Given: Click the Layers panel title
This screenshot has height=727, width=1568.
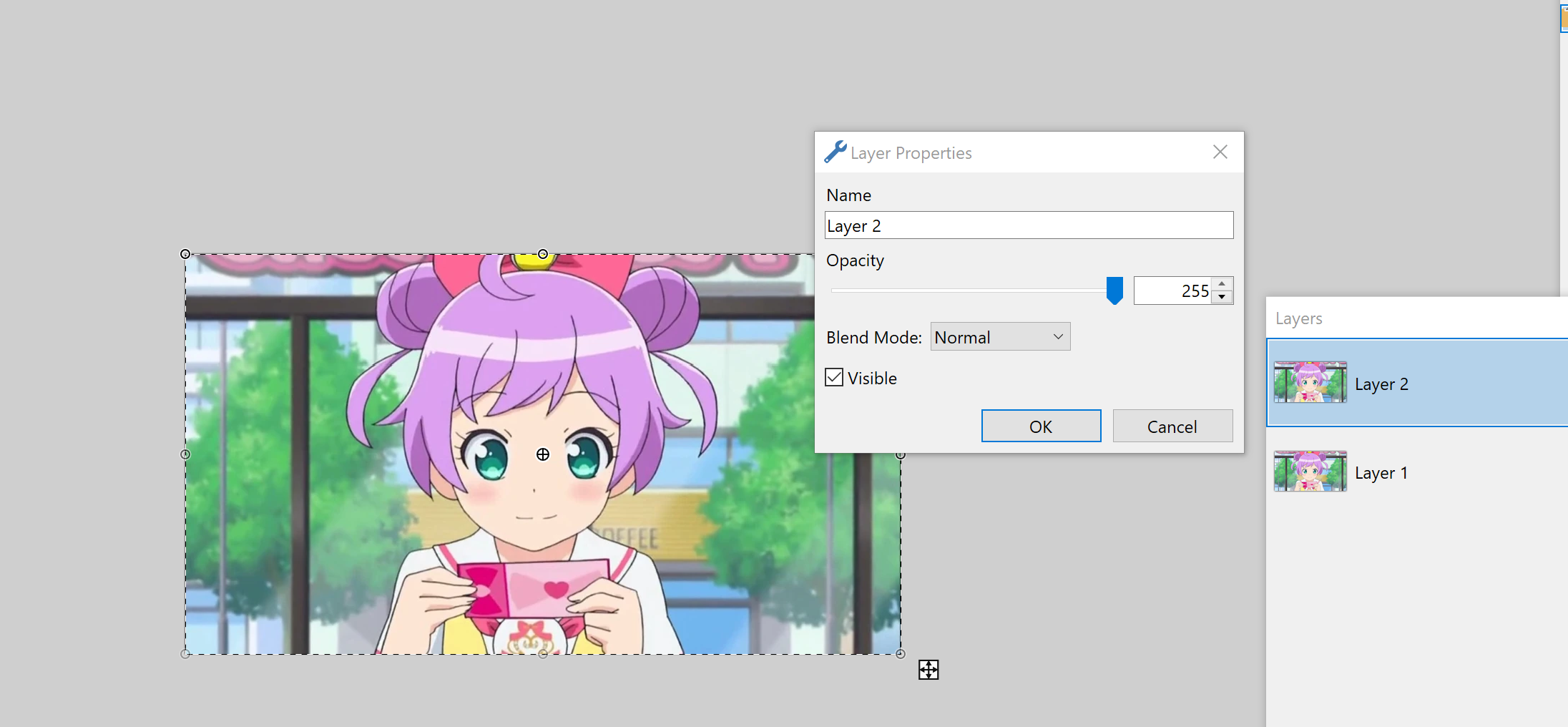Looking at the screenshot, I should point(1299,318).
